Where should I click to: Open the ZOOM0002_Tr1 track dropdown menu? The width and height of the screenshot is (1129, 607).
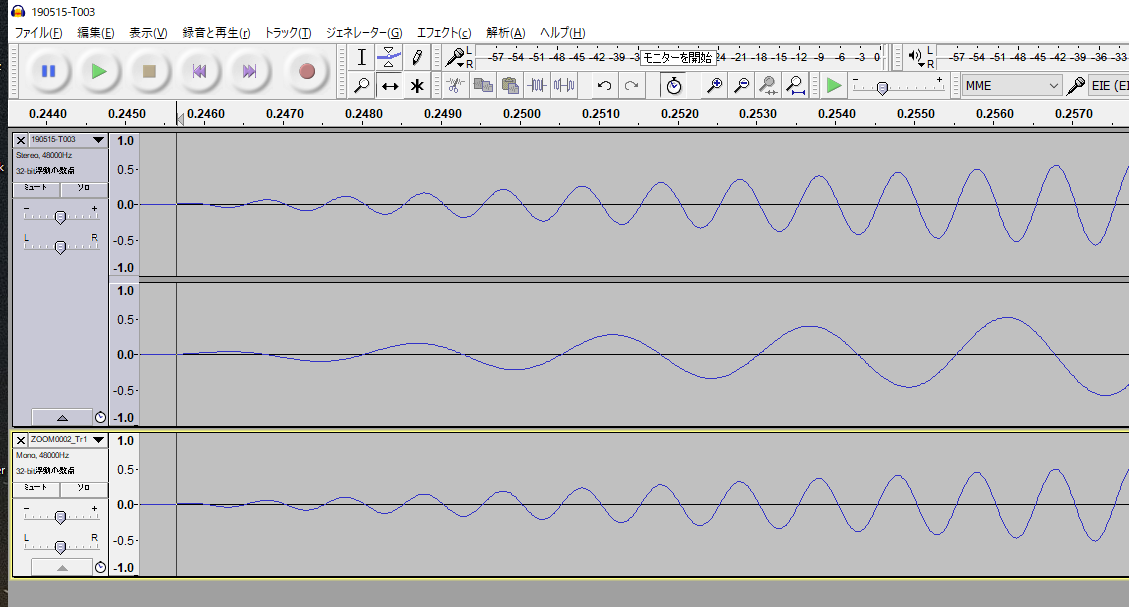(97, 440)
